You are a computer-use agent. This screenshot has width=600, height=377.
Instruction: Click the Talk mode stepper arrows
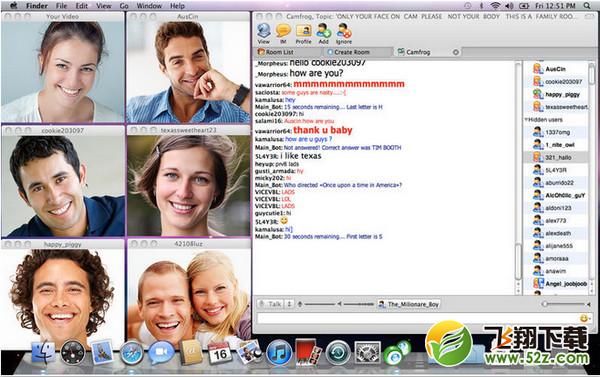[x=290, y=304]
